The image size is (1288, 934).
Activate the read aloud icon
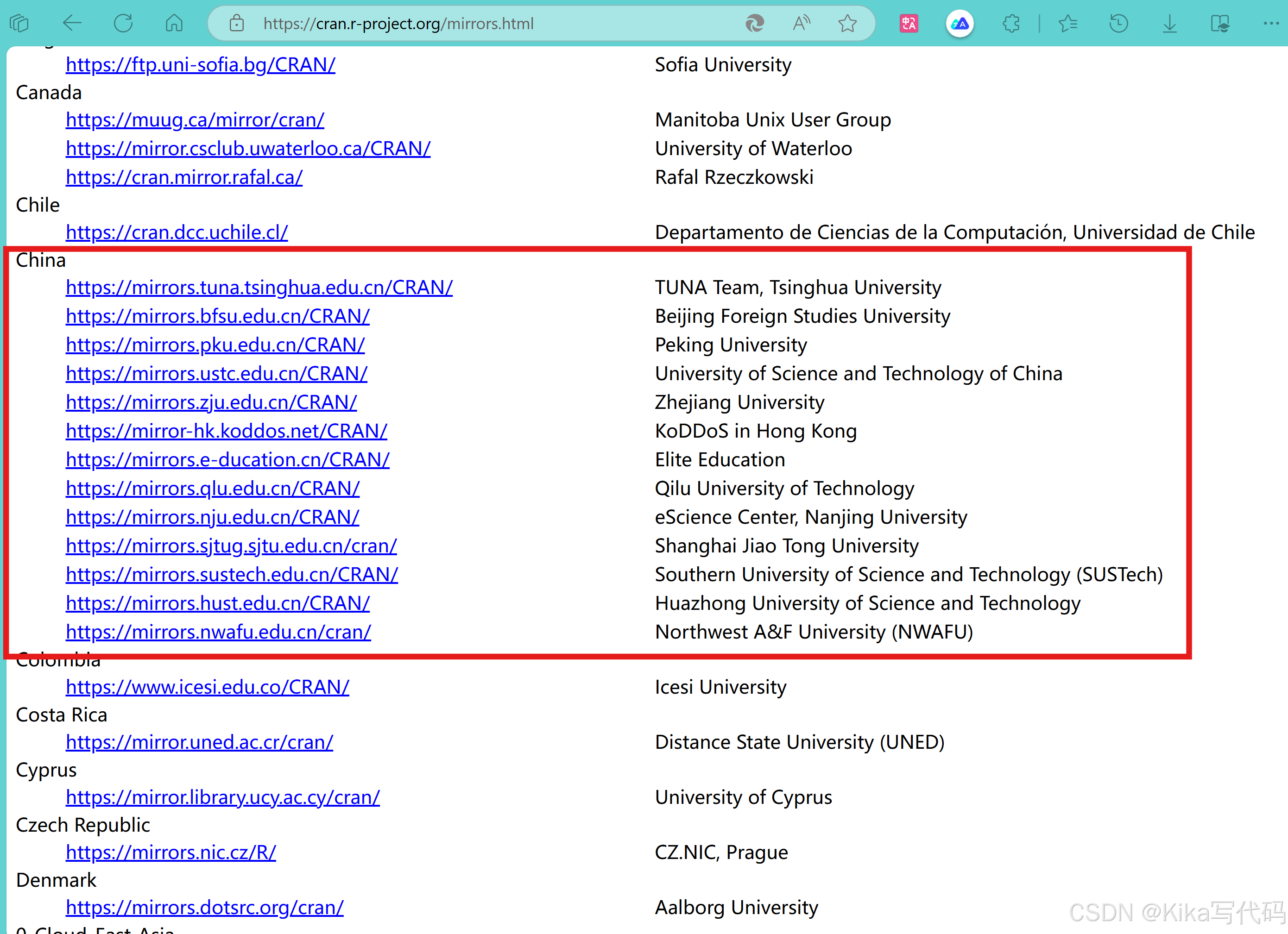click(801, 23)
